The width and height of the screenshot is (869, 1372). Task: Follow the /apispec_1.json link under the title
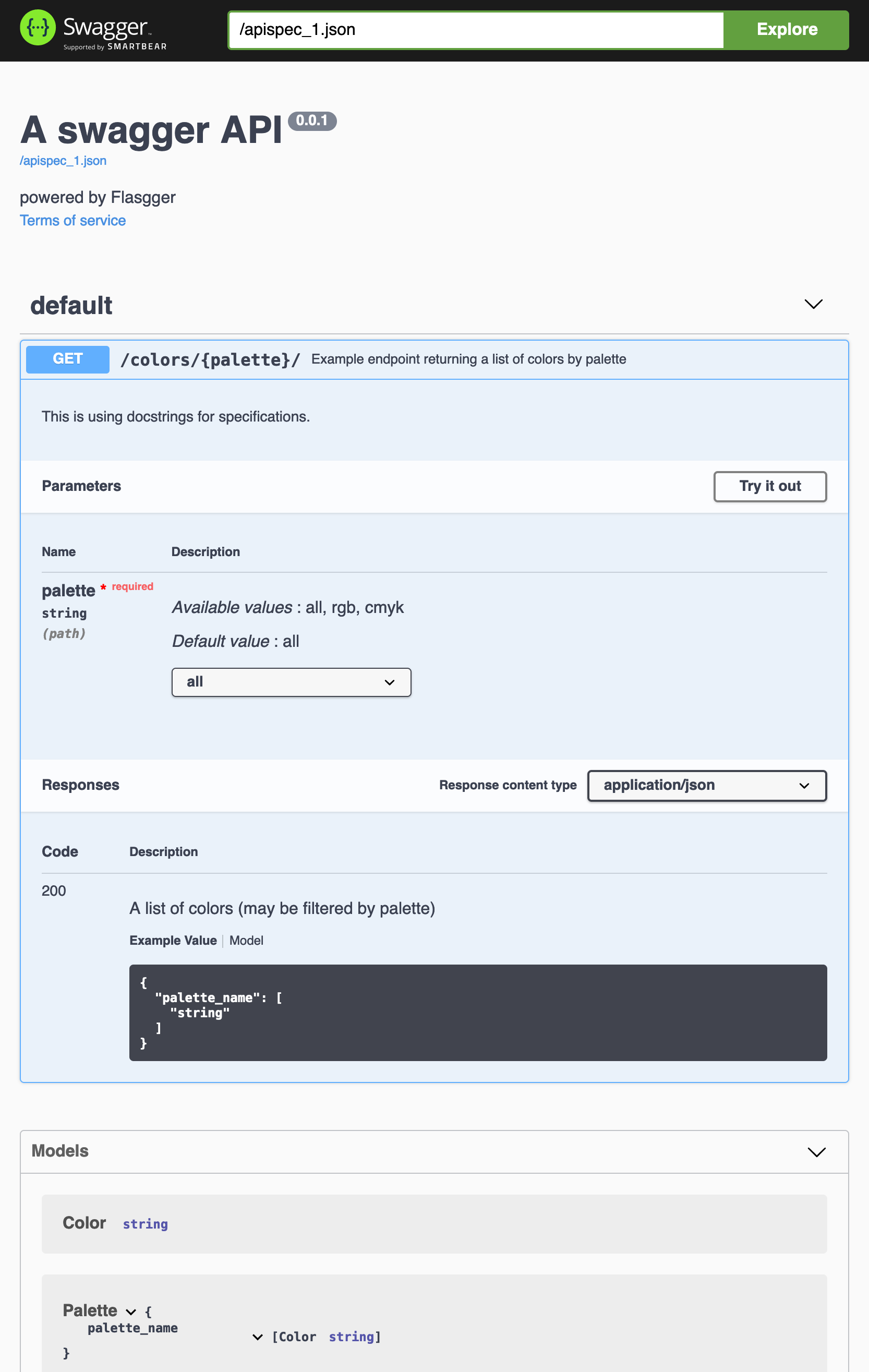(63, 161)
